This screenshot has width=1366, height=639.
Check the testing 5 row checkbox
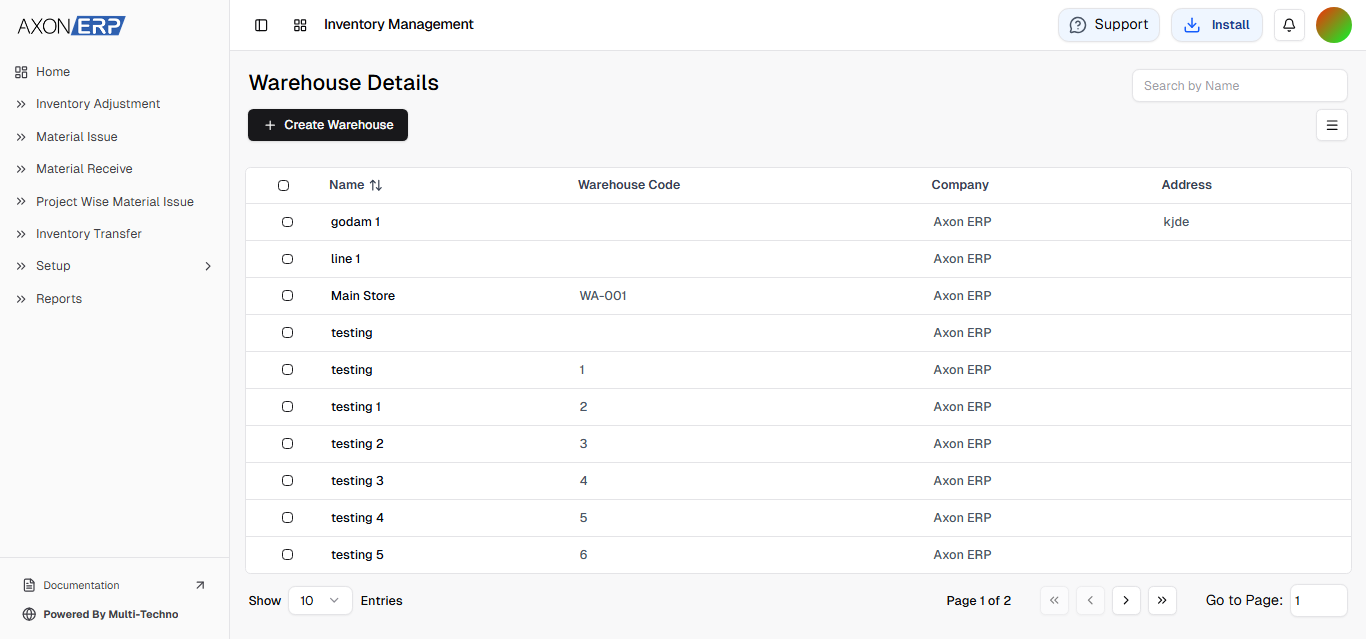287,555
